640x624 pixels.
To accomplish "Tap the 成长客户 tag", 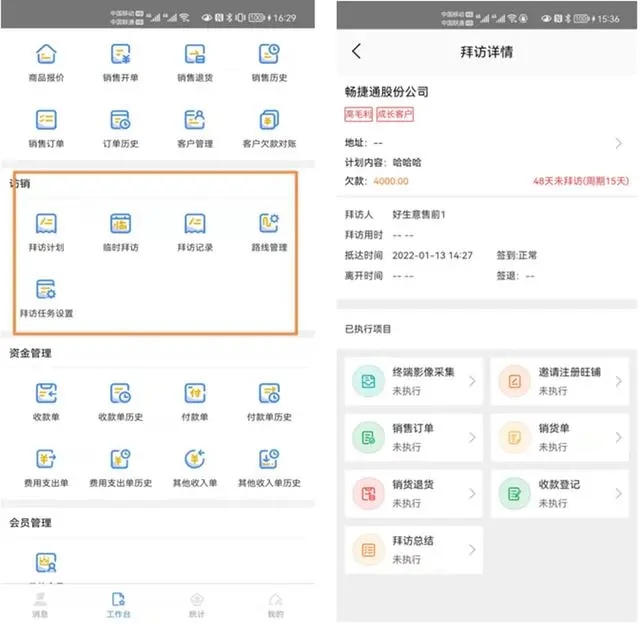I will tap(395, 114).
